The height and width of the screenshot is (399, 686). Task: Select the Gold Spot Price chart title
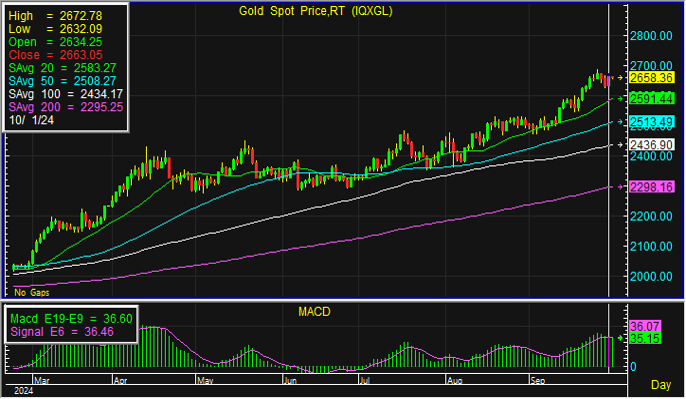(315, 11)
